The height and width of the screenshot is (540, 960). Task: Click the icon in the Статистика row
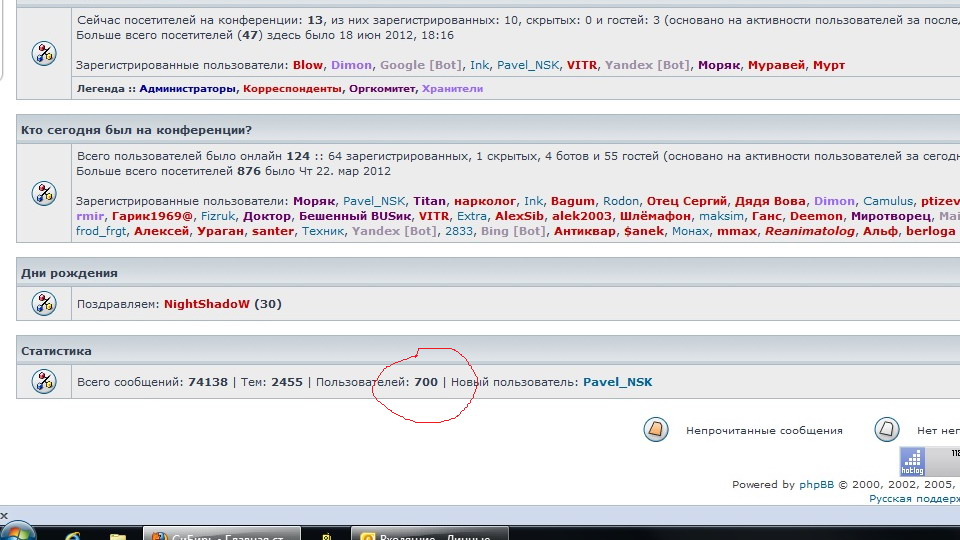[44, 381]
